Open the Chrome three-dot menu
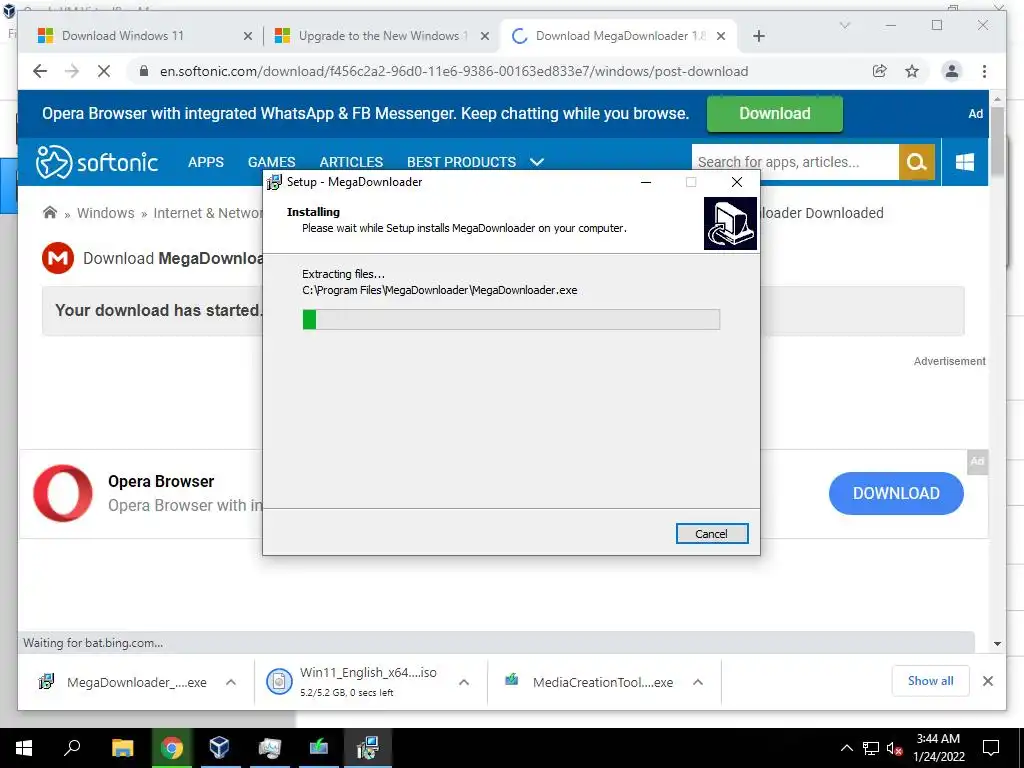The height and width of the screenshot is (768, 1024). click(984, 71)
